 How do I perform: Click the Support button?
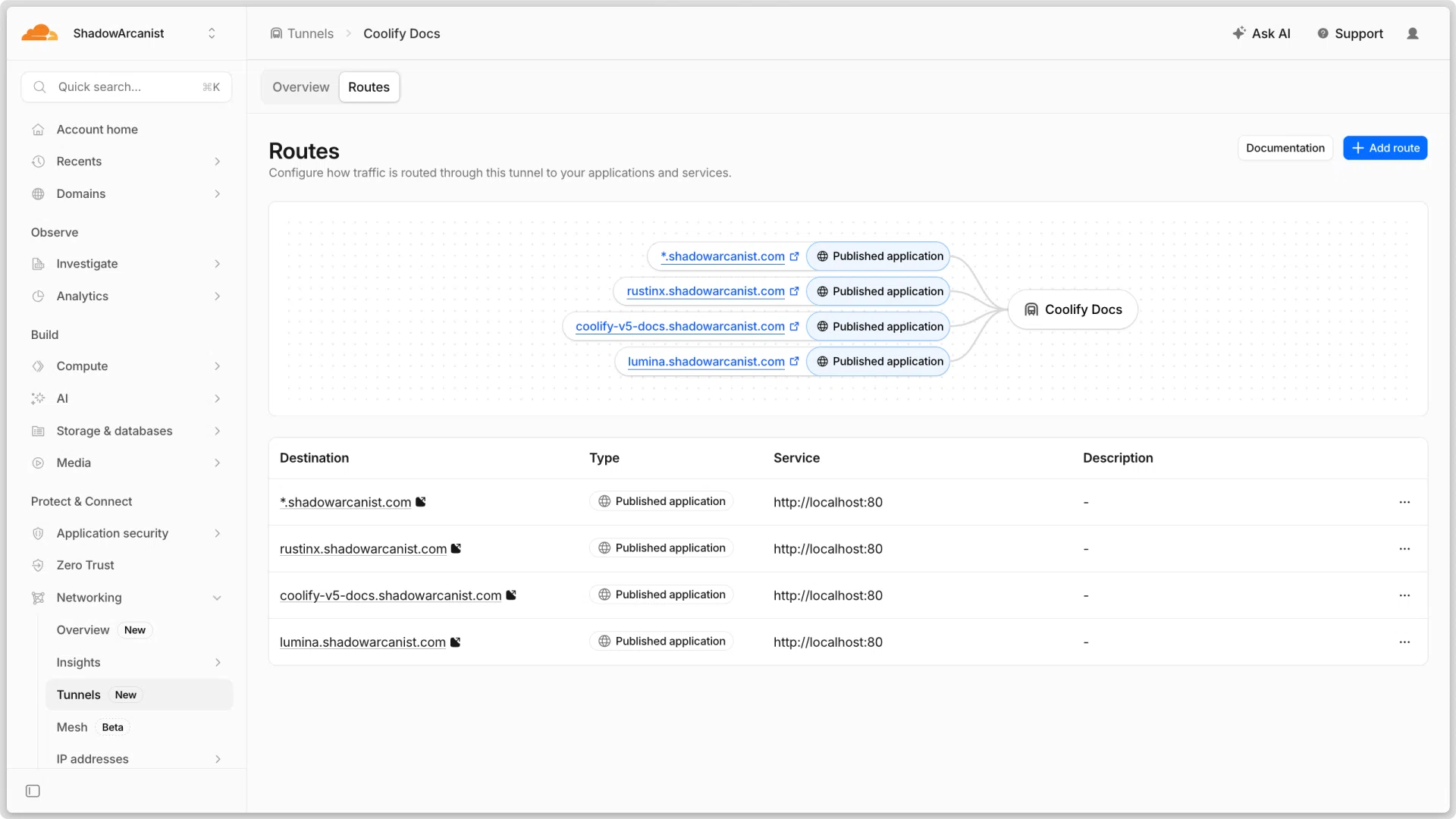coord(1350,33)
